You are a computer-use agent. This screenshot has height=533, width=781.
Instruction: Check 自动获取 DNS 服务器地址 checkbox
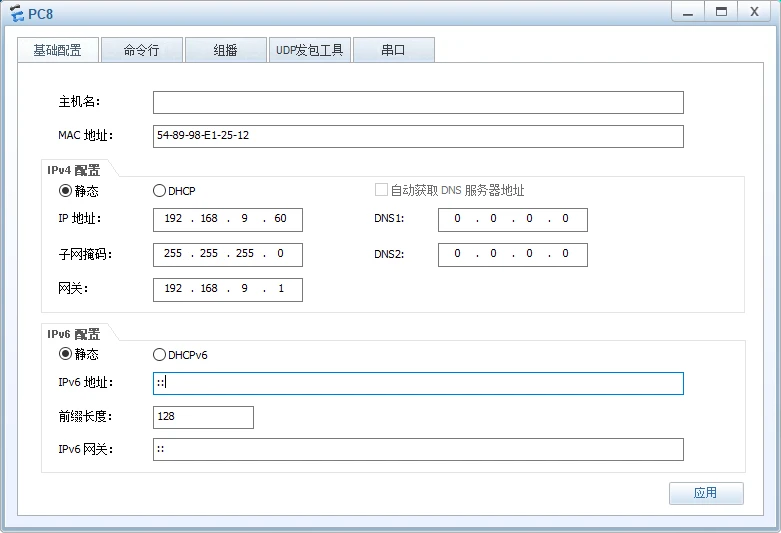[x=381, y=190]
